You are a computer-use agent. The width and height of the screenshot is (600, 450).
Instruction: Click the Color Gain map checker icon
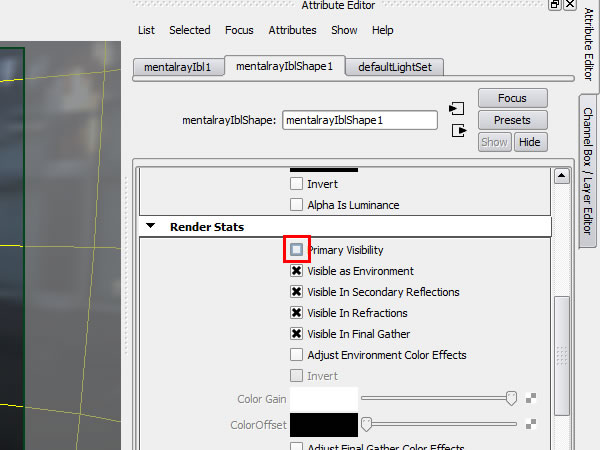[x=531, y=398]
